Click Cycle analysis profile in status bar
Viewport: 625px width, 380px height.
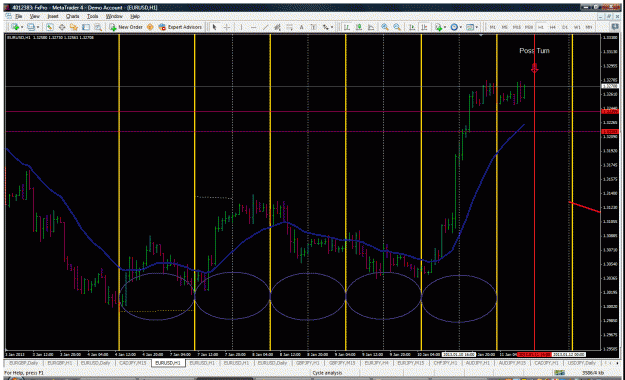click(x=327, y=373)
